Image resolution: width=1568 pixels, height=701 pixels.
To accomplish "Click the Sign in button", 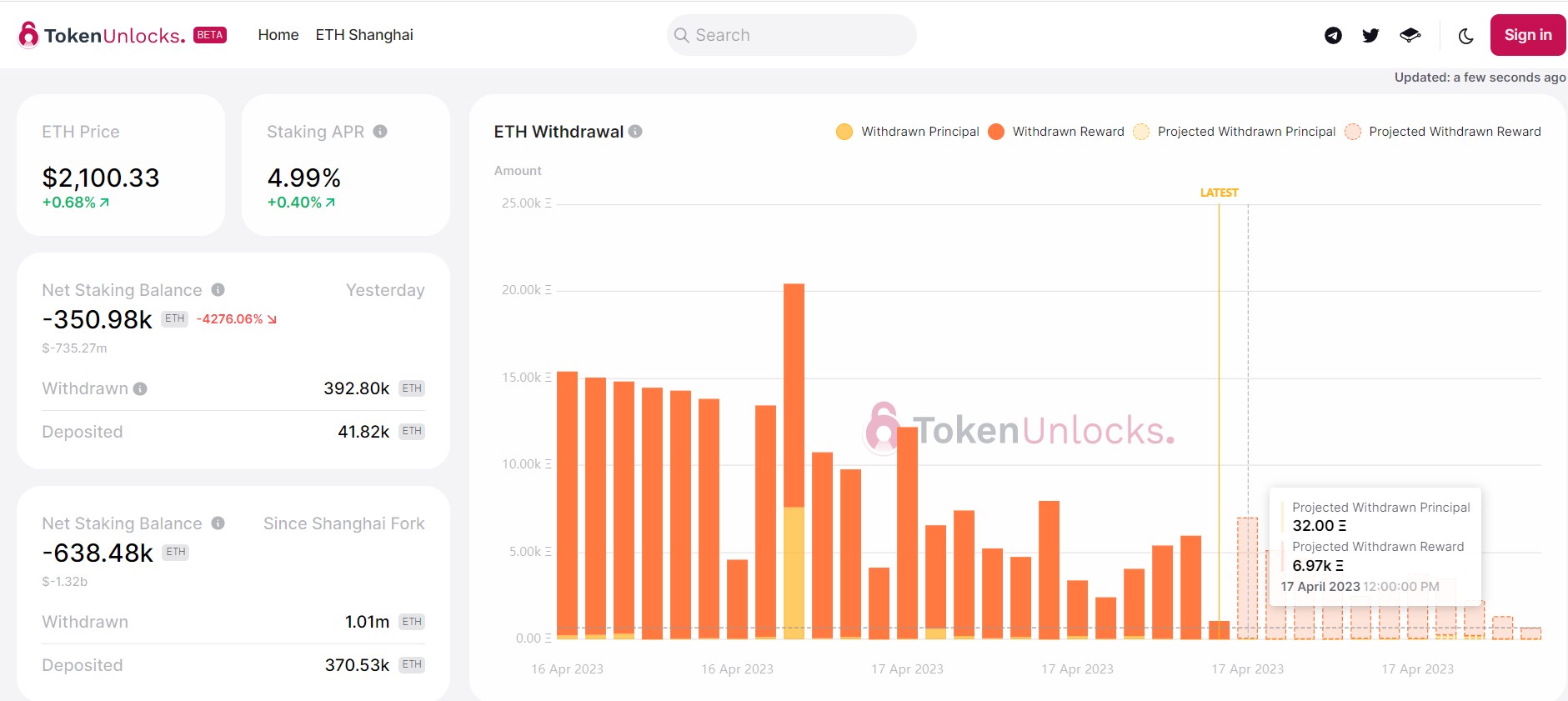I will pos(1527,34).
